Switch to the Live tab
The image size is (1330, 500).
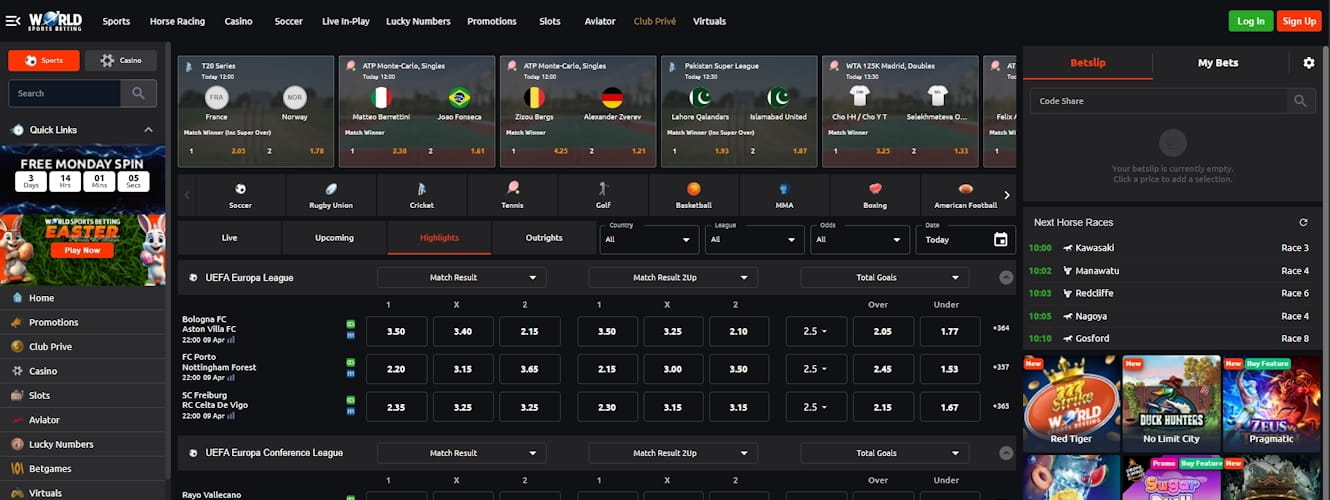coord(229,238)
